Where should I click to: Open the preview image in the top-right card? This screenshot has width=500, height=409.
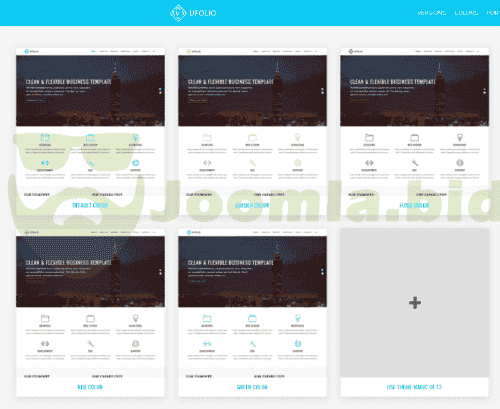click(414, 123)
